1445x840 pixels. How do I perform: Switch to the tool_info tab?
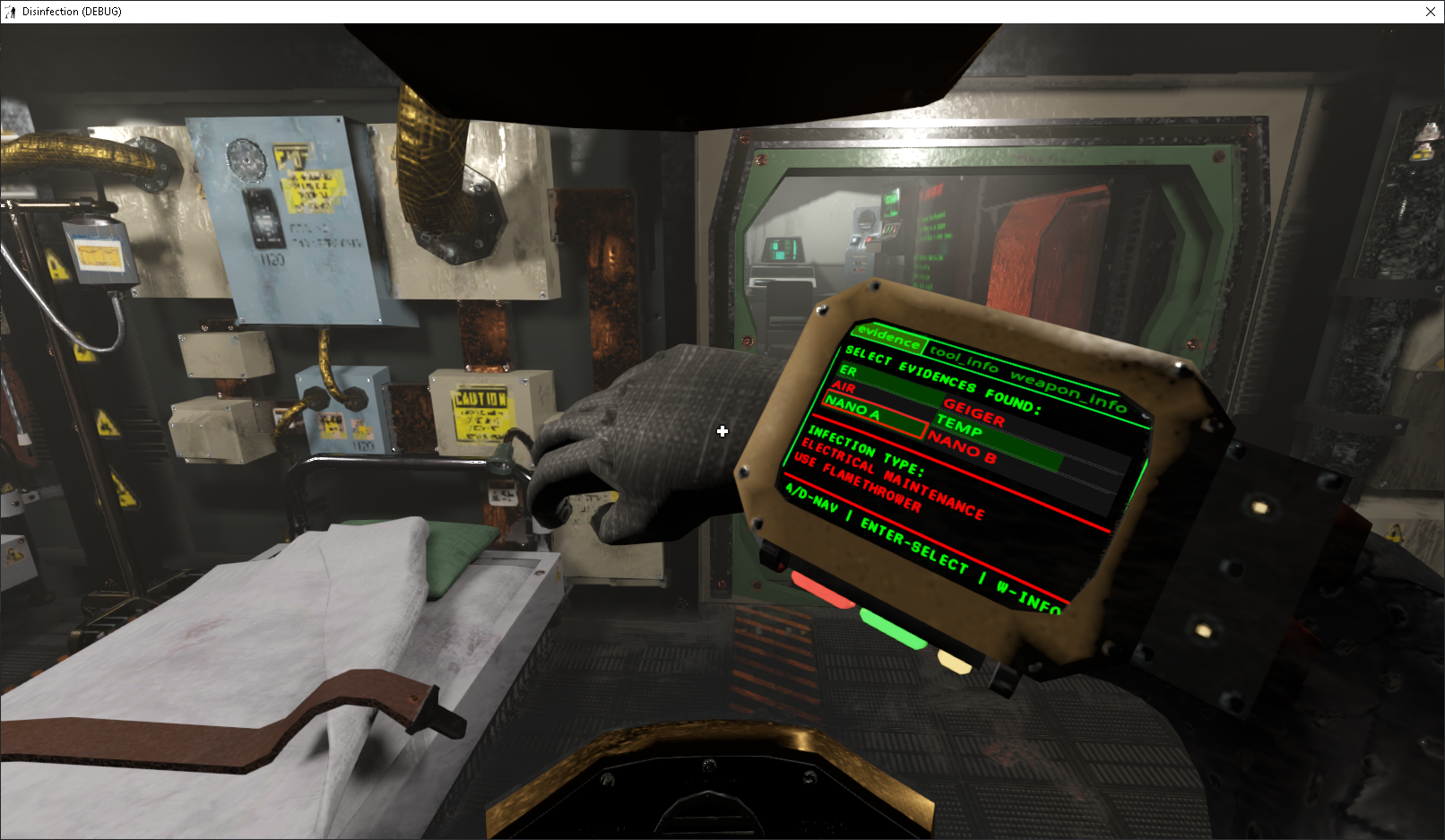point(964,359)
